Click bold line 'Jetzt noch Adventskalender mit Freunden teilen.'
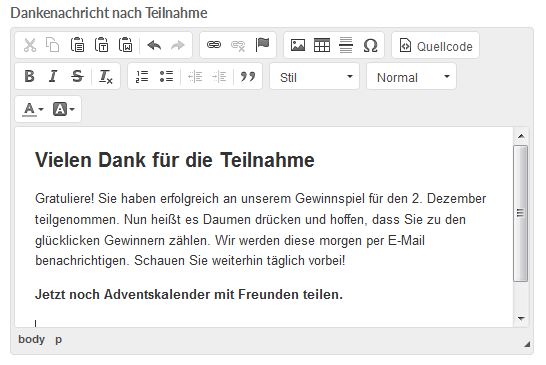The height and width of the screenshot is (365, 546). [189, 295]
